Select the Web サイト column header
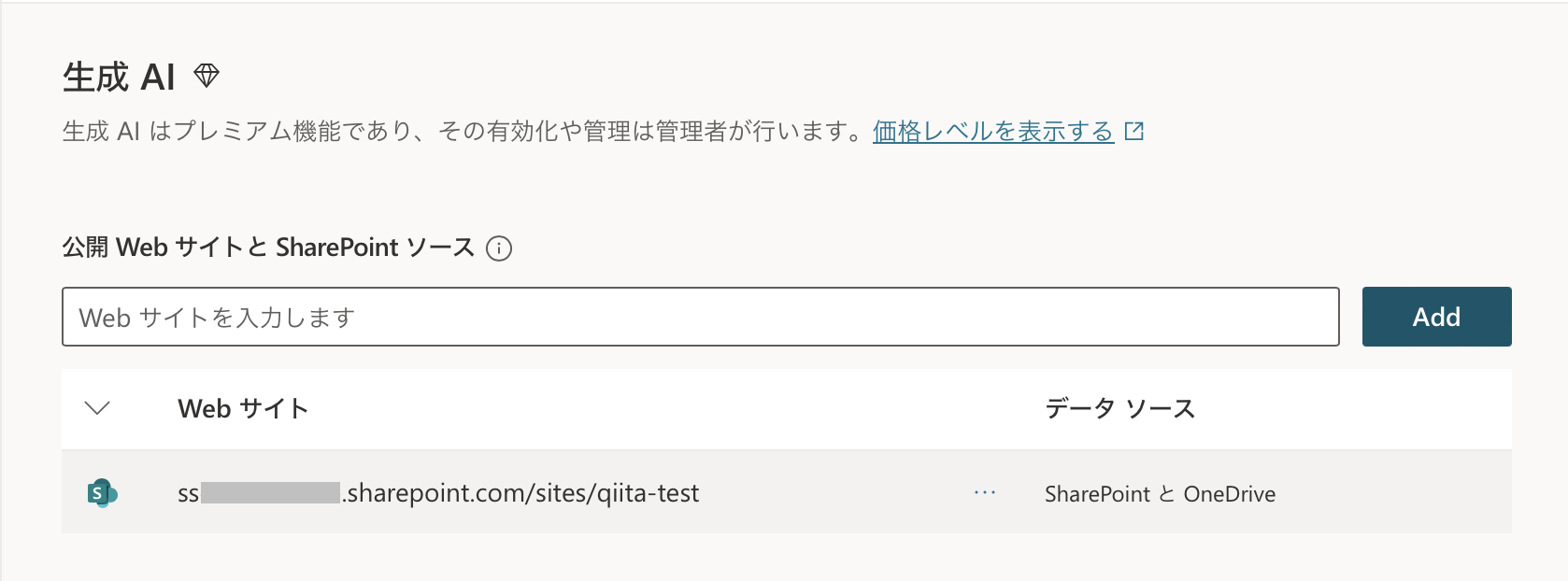This screenshot has width=1568, height=581. tap(243, 408)
